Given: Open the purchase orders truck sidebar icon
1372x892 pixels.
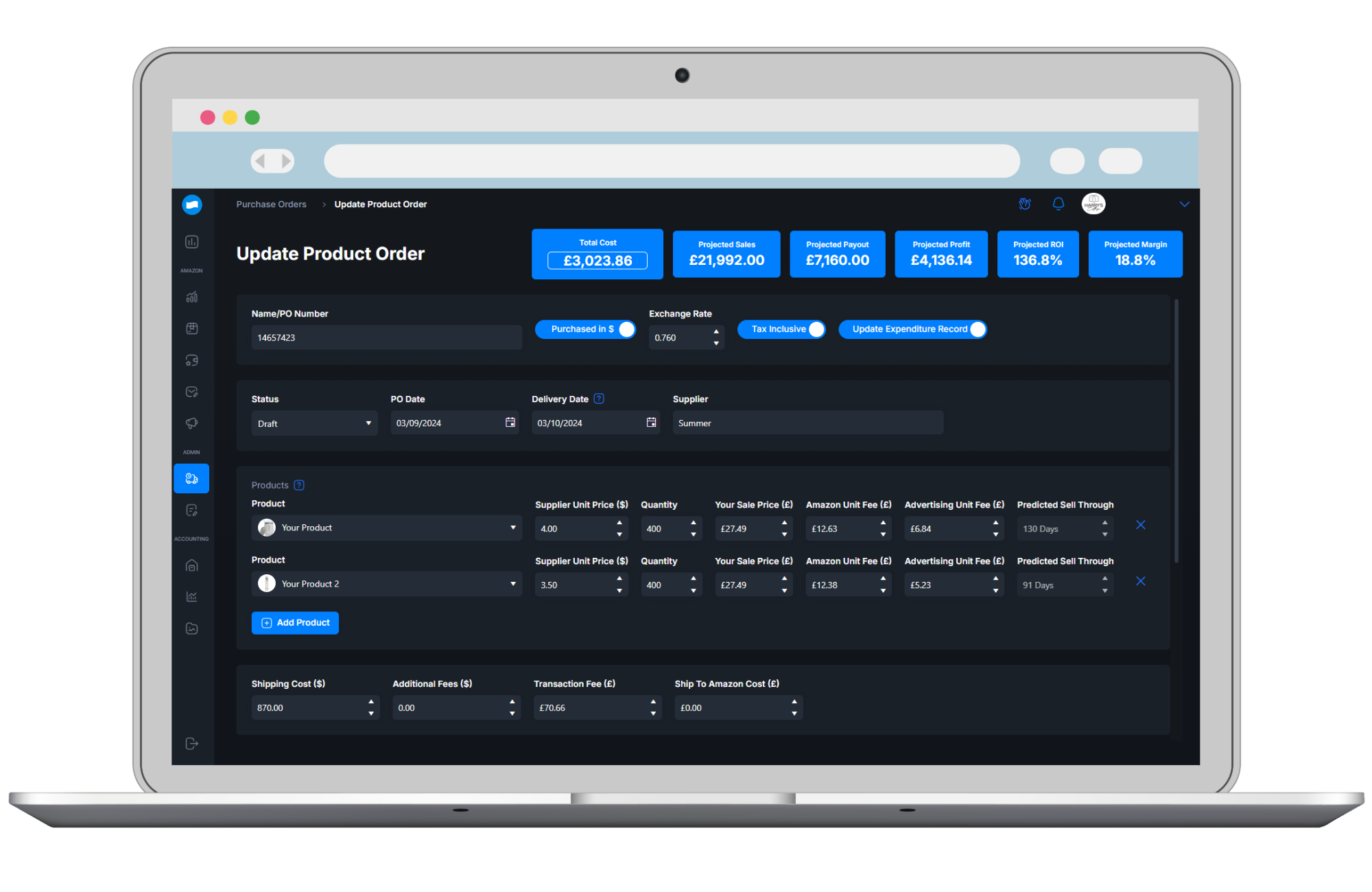Looking at the screenshot, I should click(x=191, y=478).
